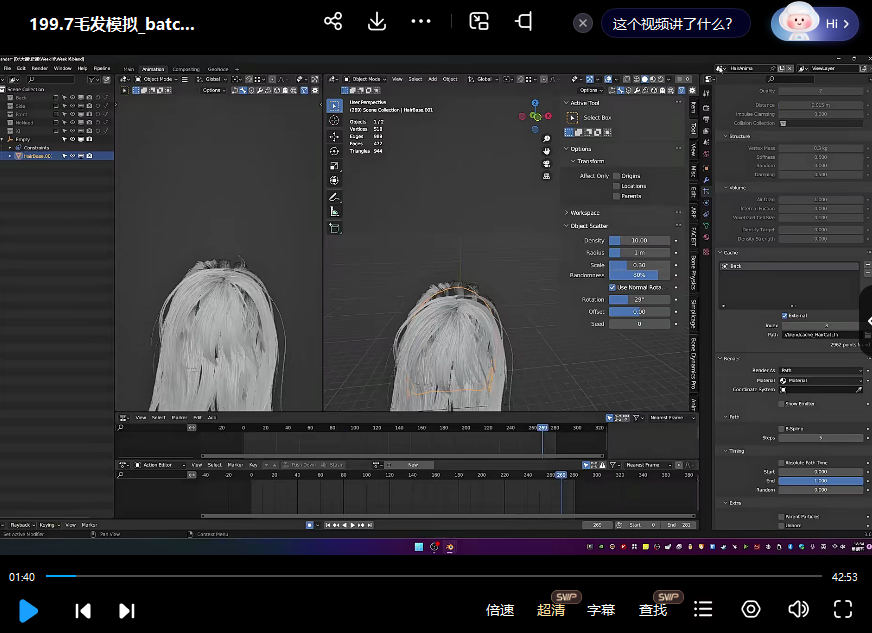This screenshot has width=872, height=633.
Task: Select the Cursor tool in viewport toolbar
Action: click(334, 120)
